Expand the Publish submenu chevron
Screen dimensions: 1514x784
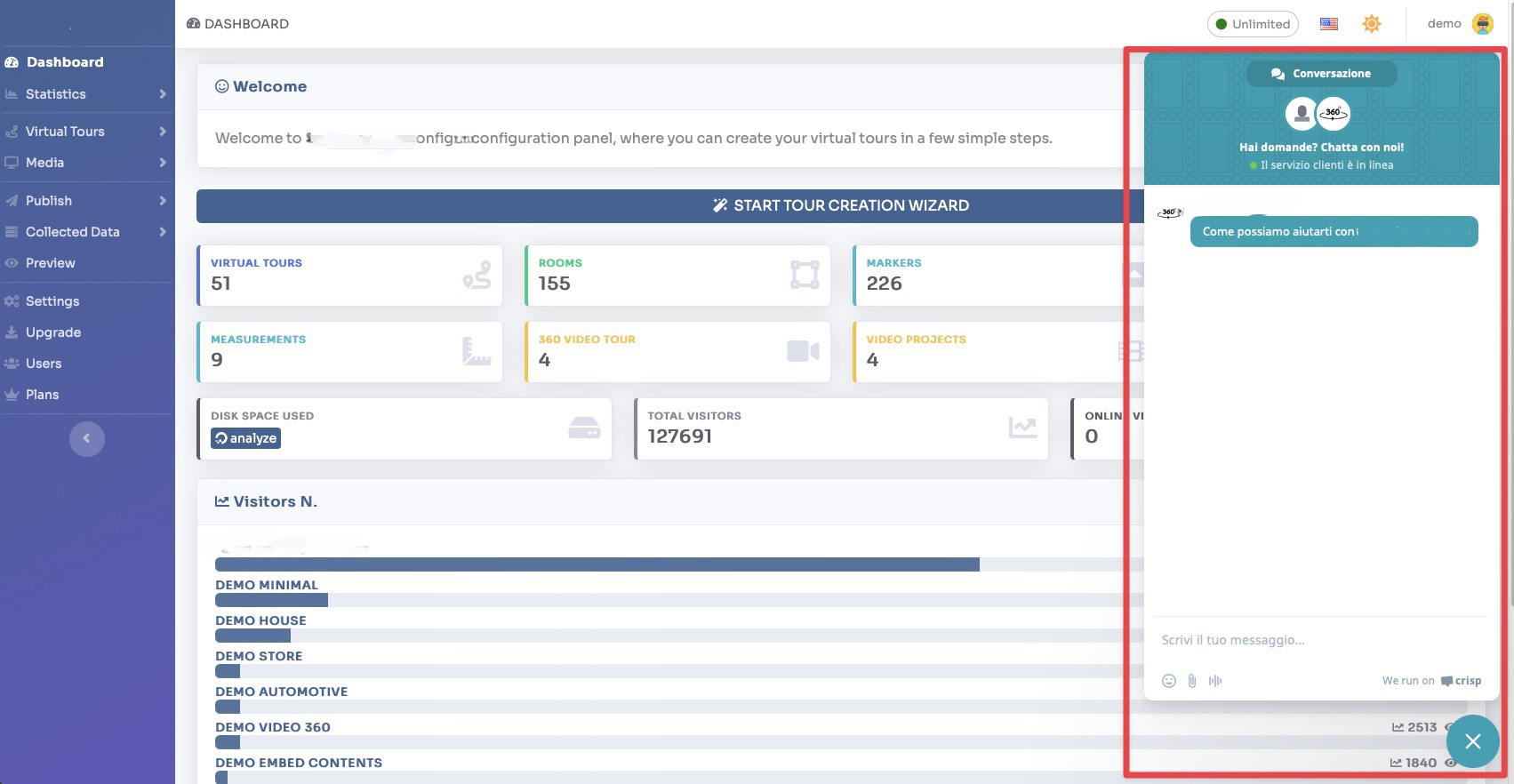[x=163, y=201]
